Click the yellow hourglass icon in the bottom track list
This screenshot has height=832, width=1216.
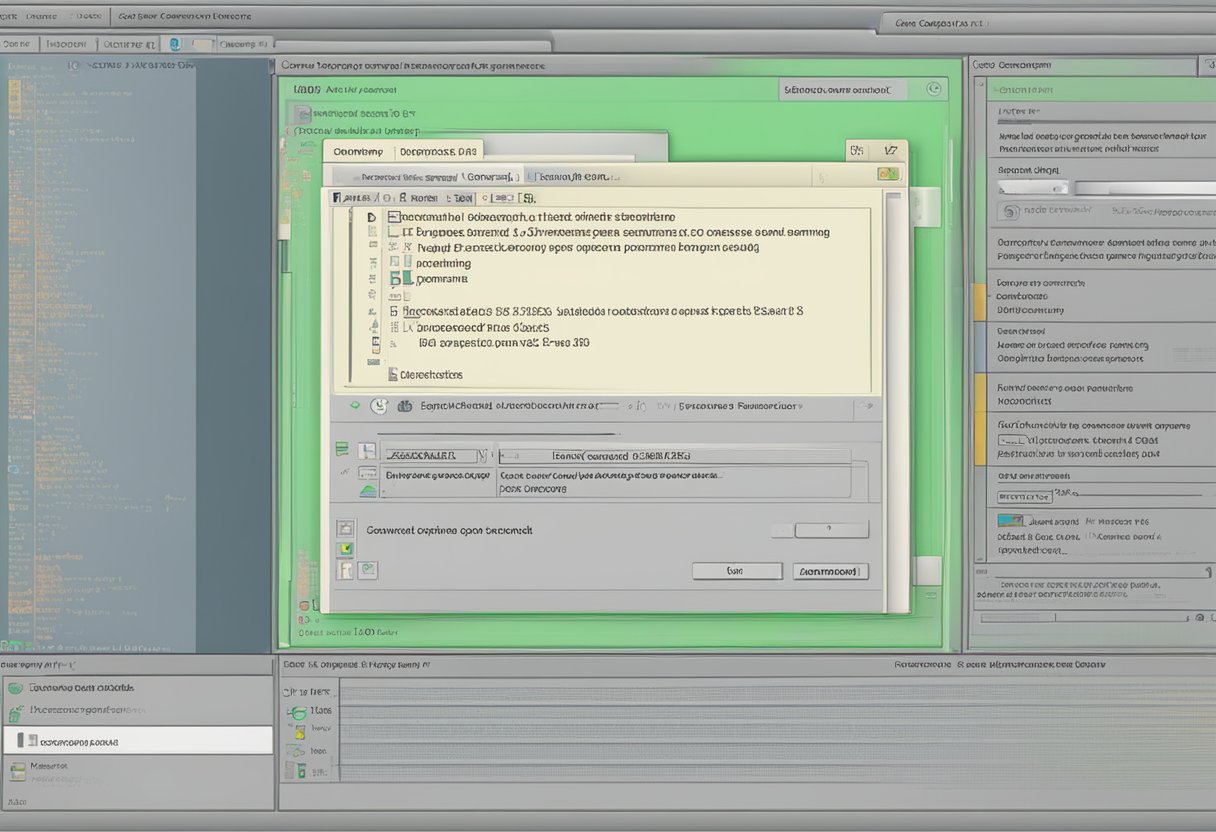click(x=297, y=750)
